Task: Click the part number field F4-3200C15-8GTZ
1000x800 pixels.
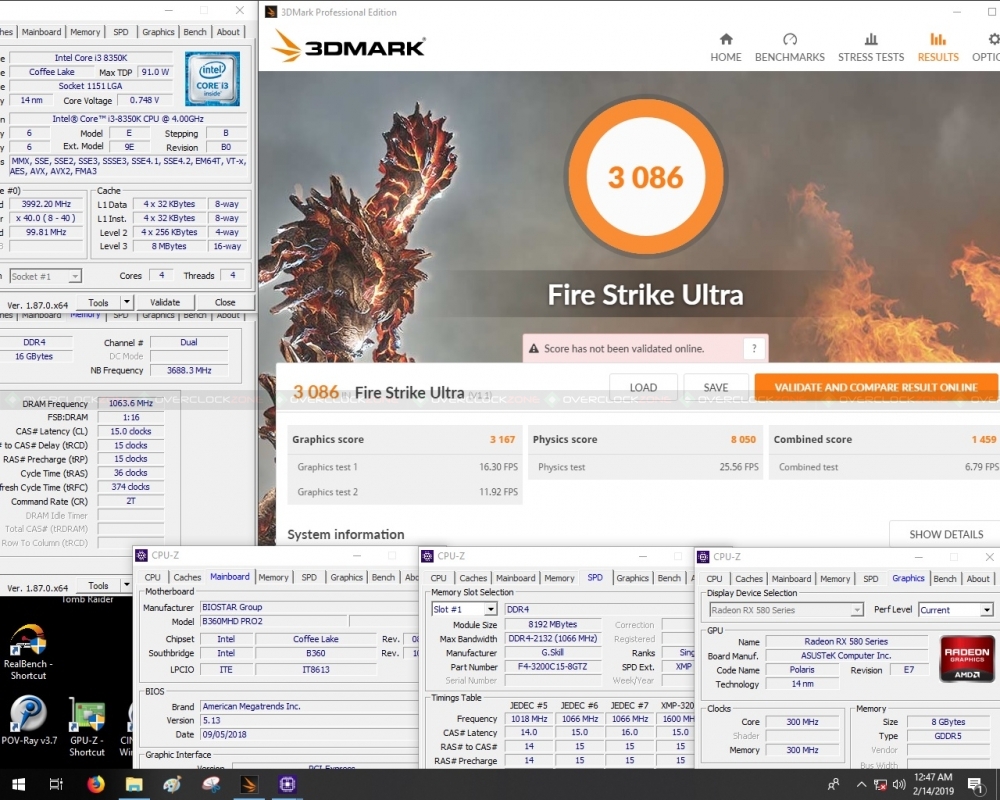Action: (x=553, y=667)
